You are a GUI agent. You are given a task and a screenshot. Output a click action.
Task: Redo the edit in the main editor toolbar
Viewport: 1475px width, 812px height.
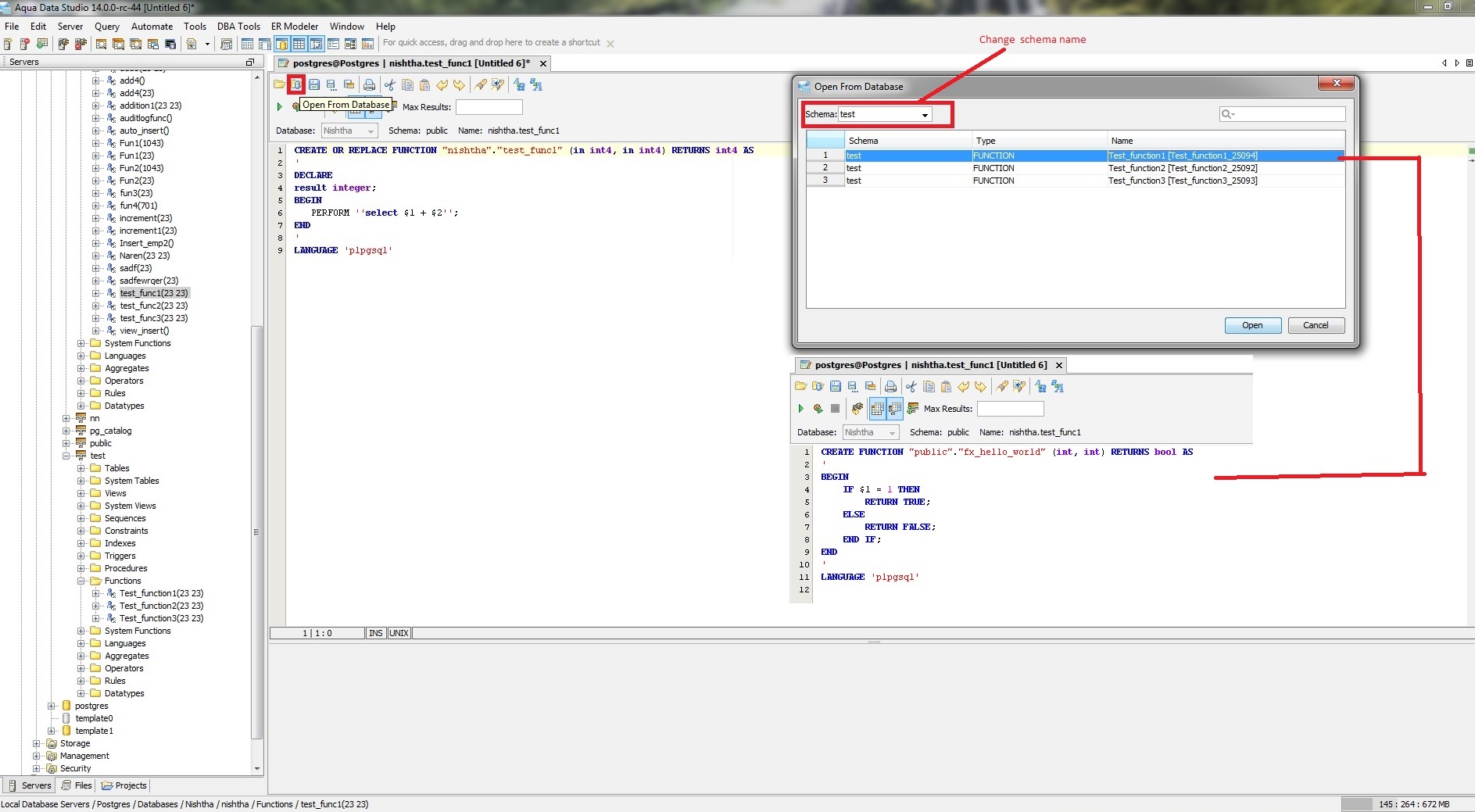tap(459, 84)
